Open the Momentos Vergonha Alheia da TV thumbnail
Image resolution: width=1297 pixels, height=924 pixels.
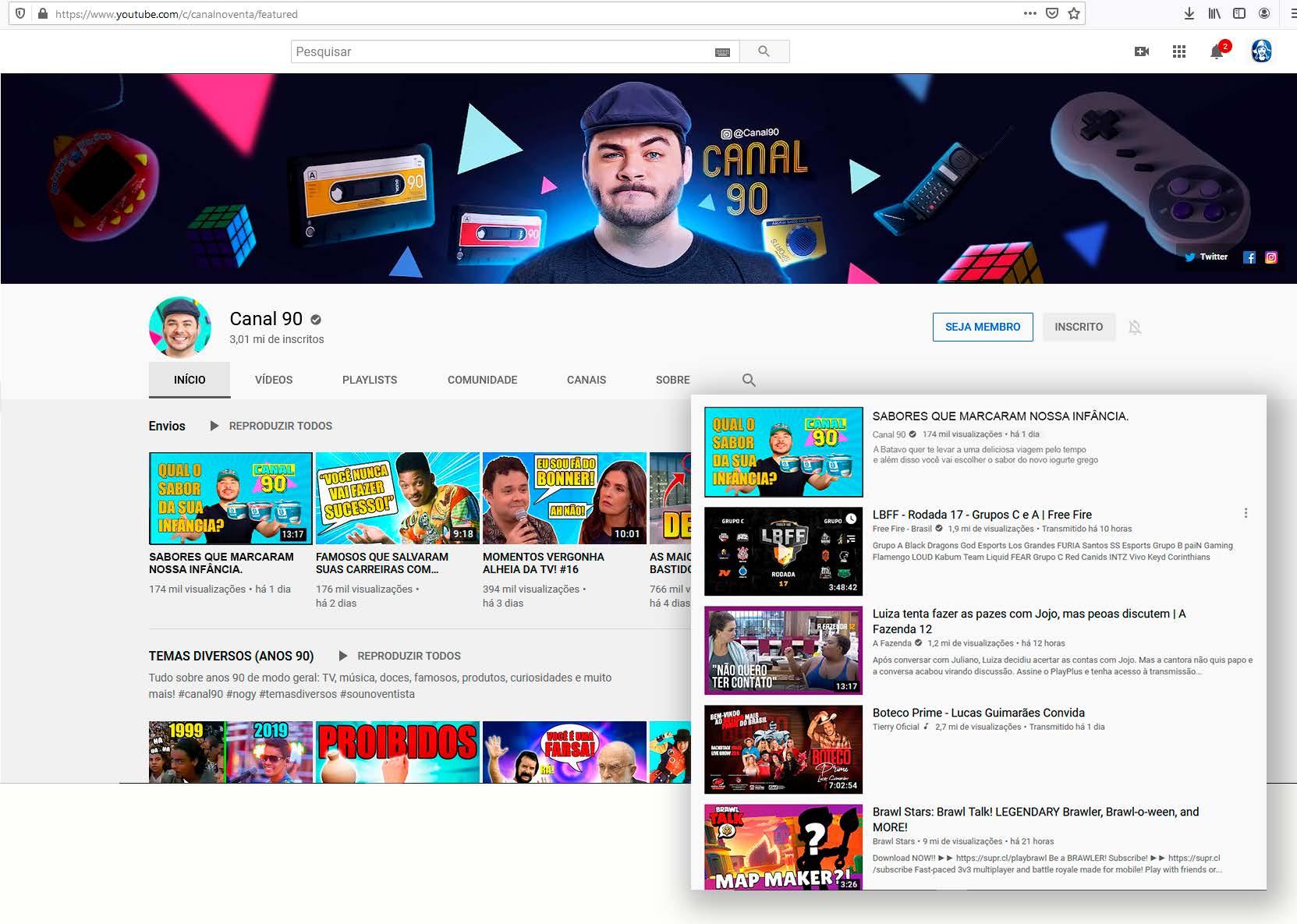click(565, 498)
